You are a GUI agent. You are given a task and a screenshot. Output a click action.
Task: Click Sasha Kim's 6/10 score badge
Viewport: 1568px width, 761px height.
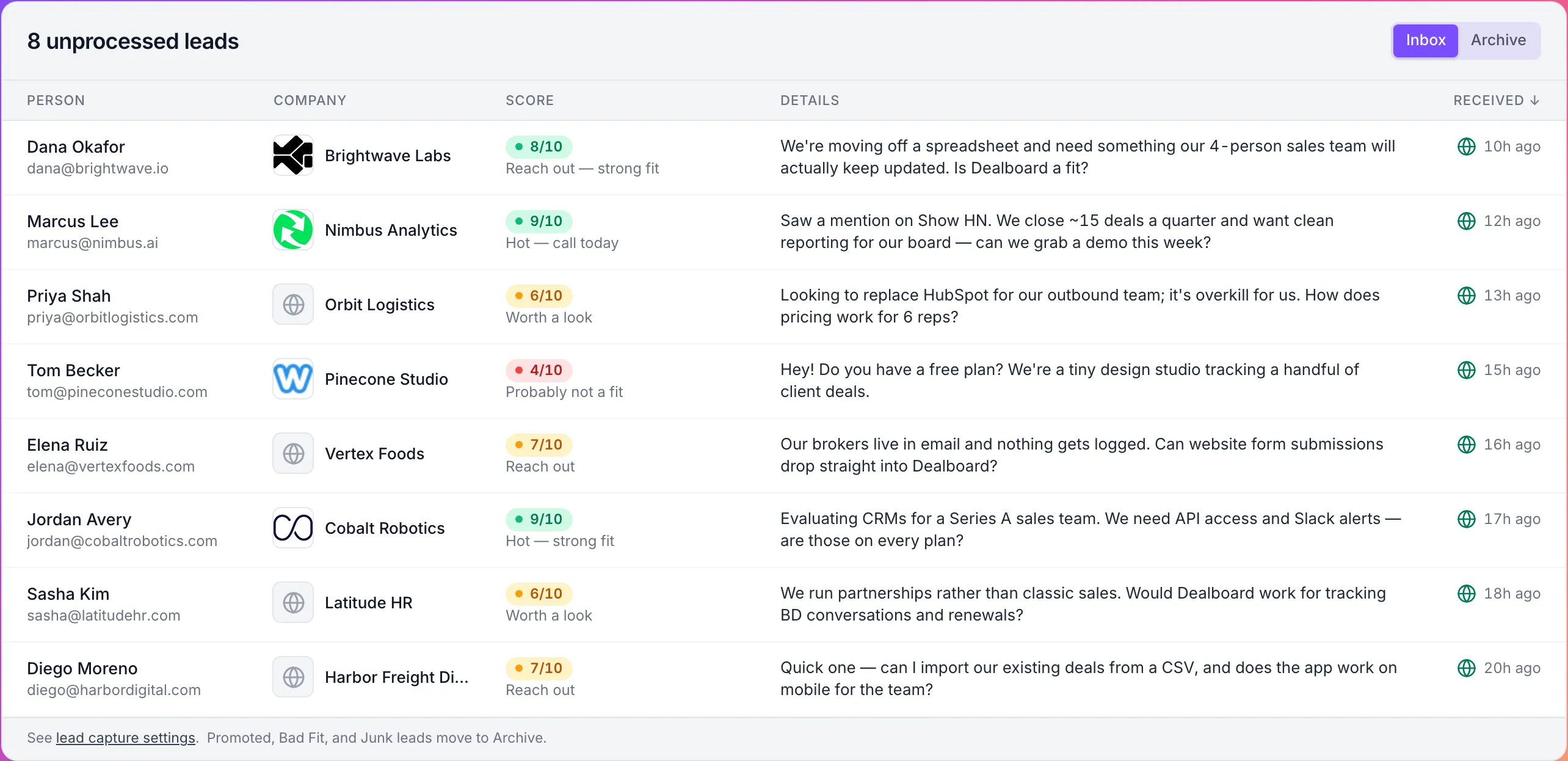click(x=539, y=594)
